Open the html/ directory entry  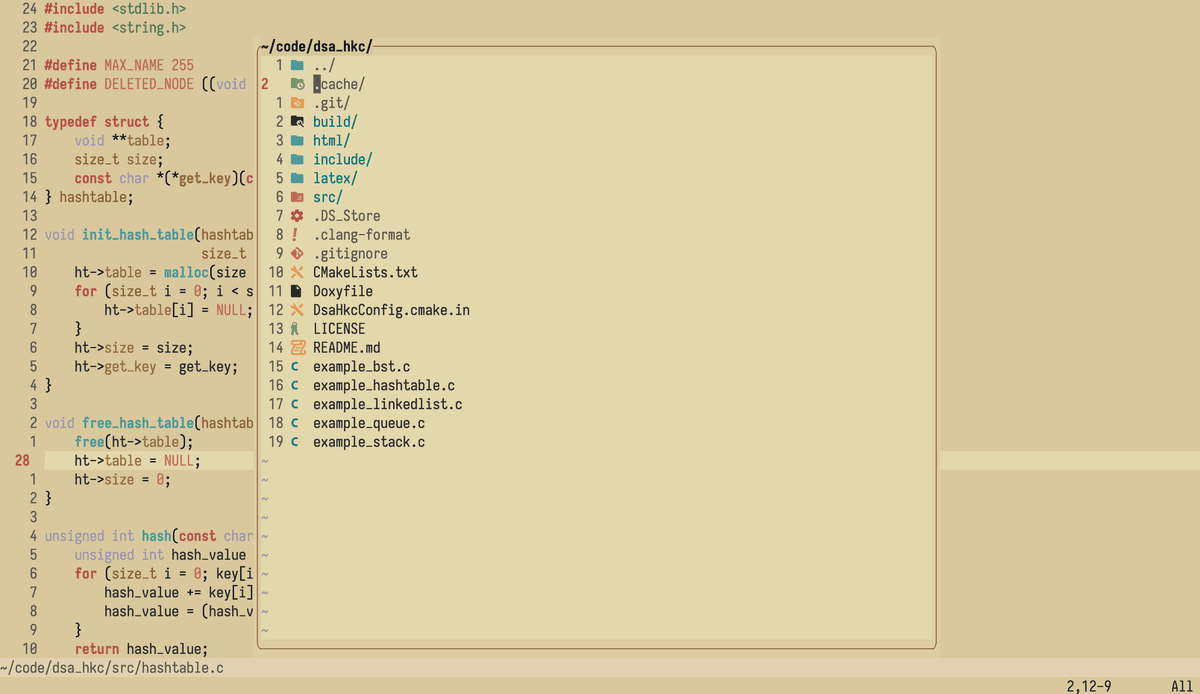tap(331, 141)
